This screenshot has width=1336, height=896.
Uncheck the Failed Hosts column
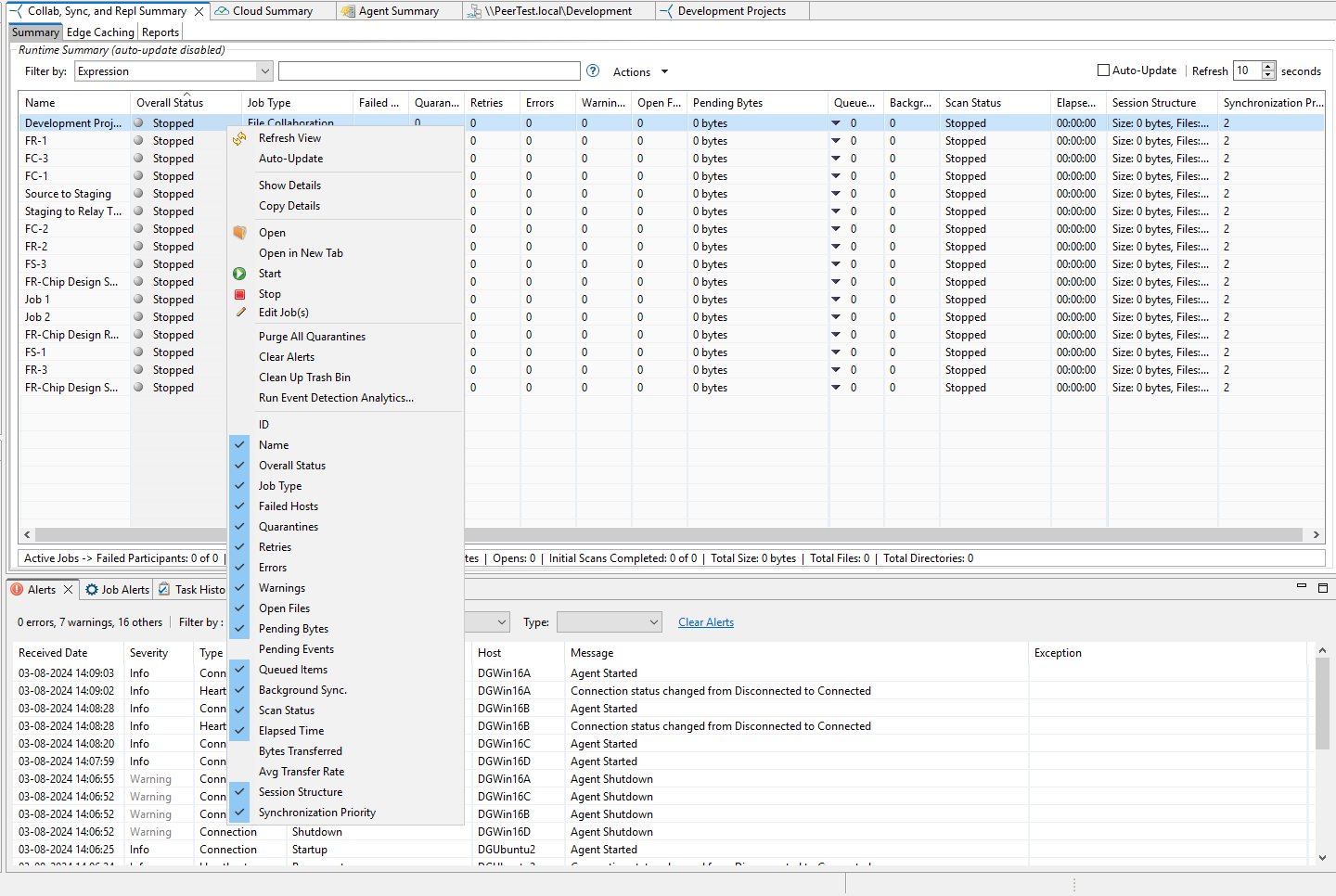[288, 506]
